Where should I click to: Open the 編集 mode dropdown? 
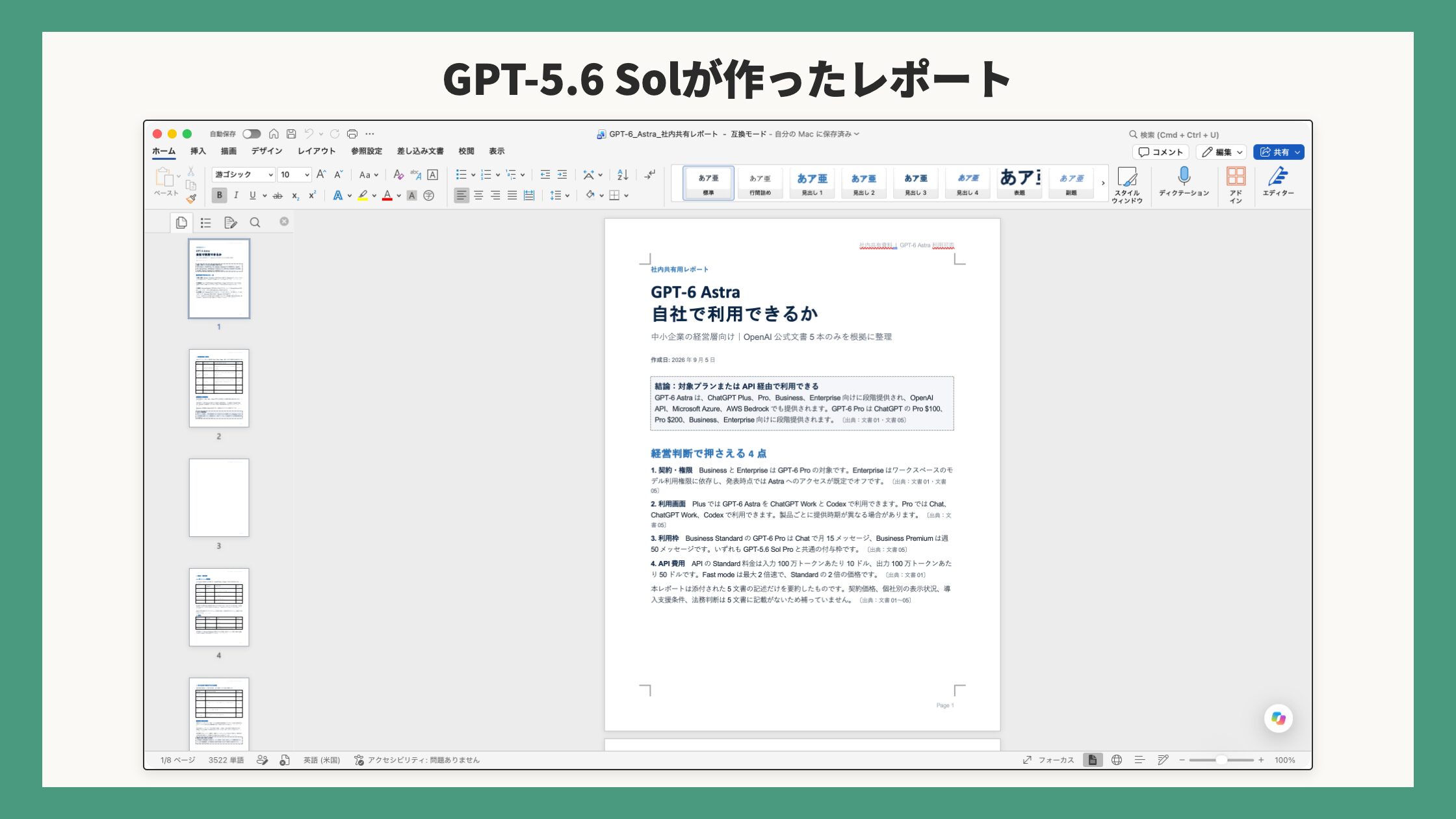click(1221, 152)
